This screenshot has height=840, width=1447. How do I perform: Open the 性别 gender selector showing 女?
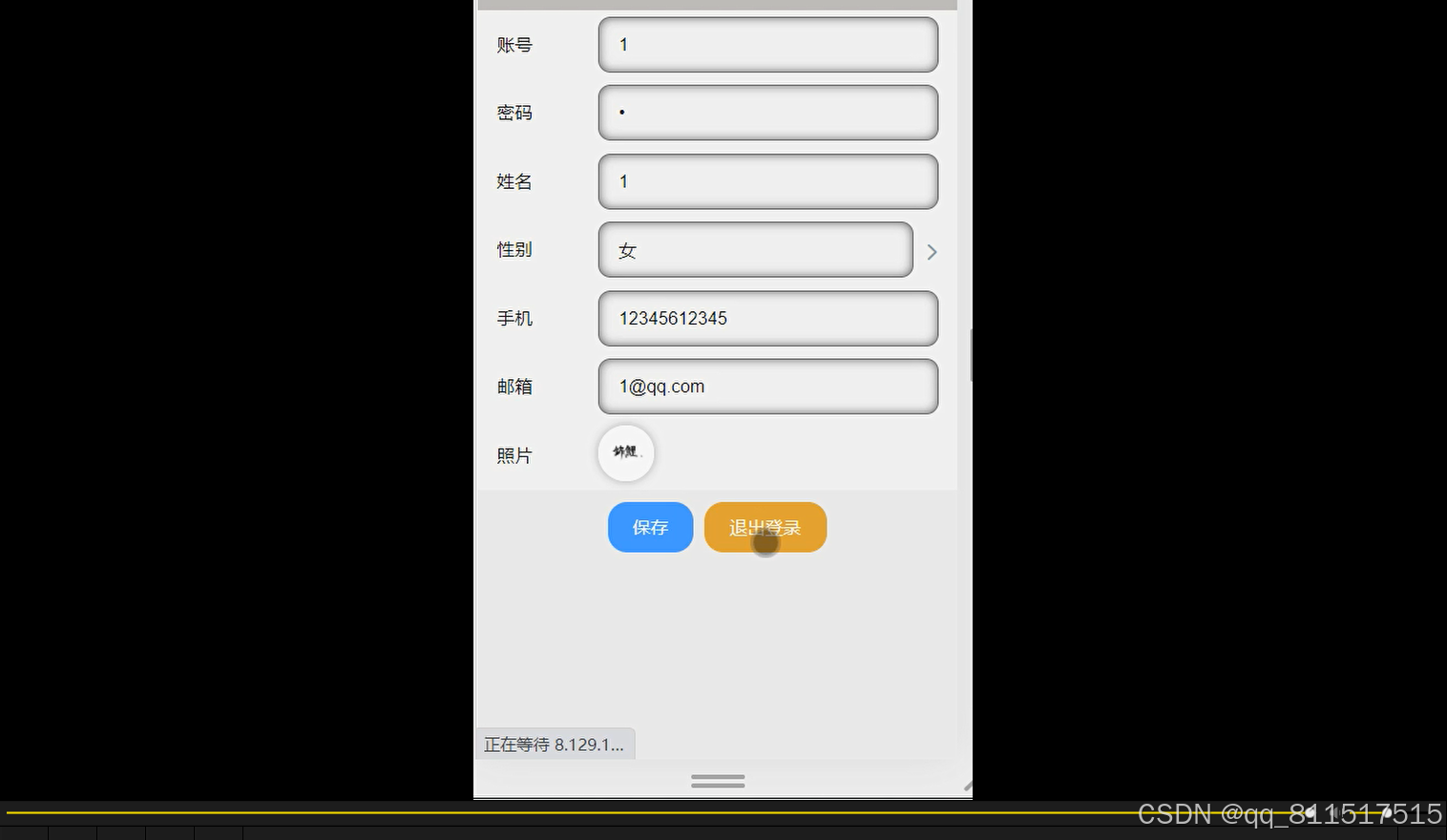click(756, 250)
